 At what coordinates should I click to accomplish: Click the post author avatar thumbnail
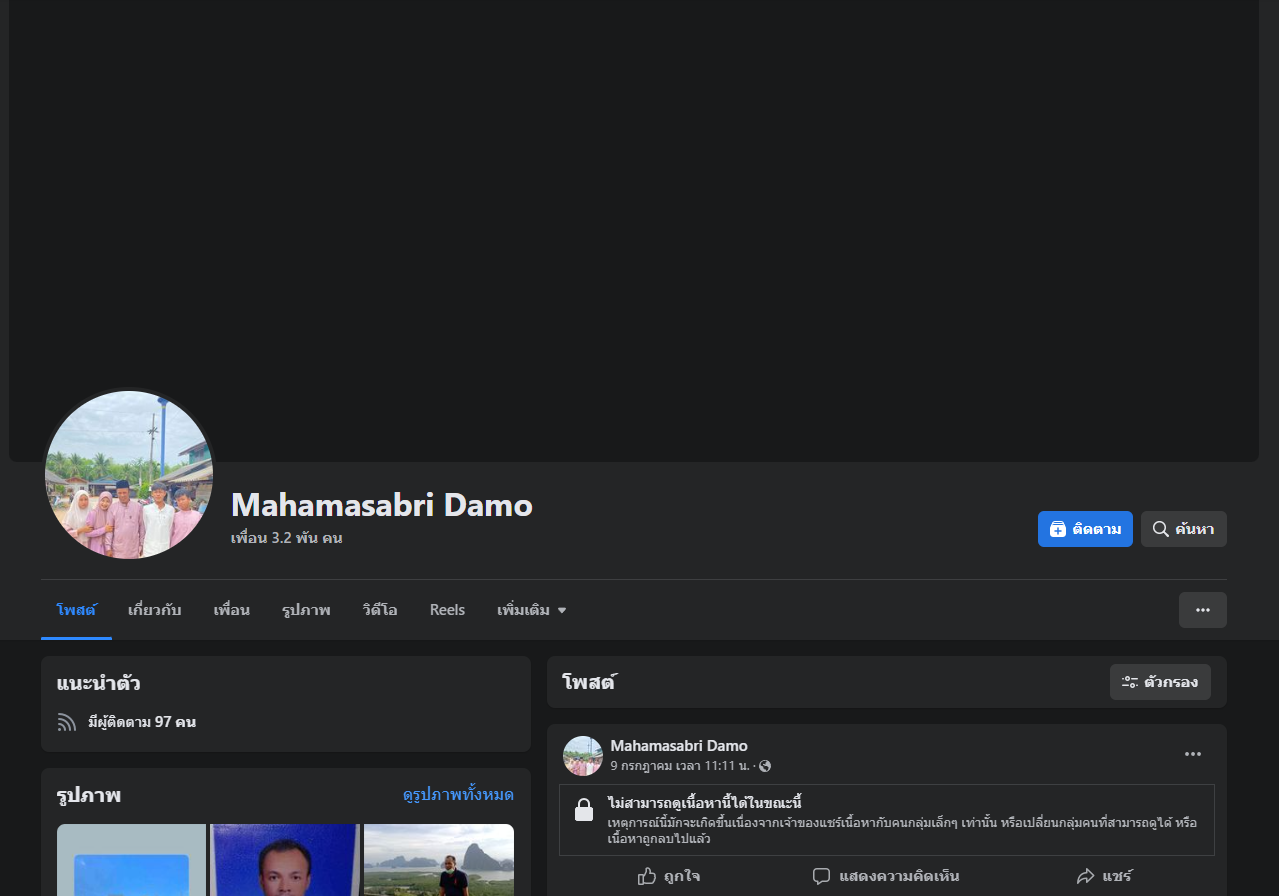click(583, 756)
